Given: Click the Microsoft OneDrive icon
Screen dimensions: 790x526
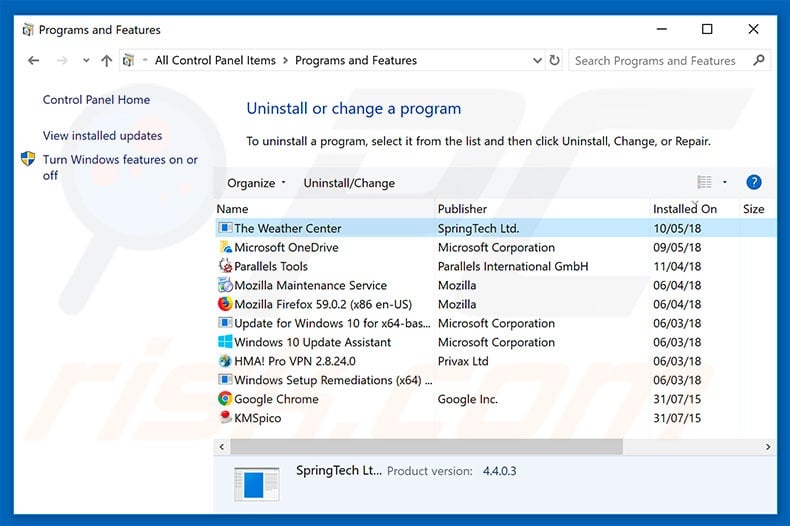Looking at the screenshot, I should (225, 247).
